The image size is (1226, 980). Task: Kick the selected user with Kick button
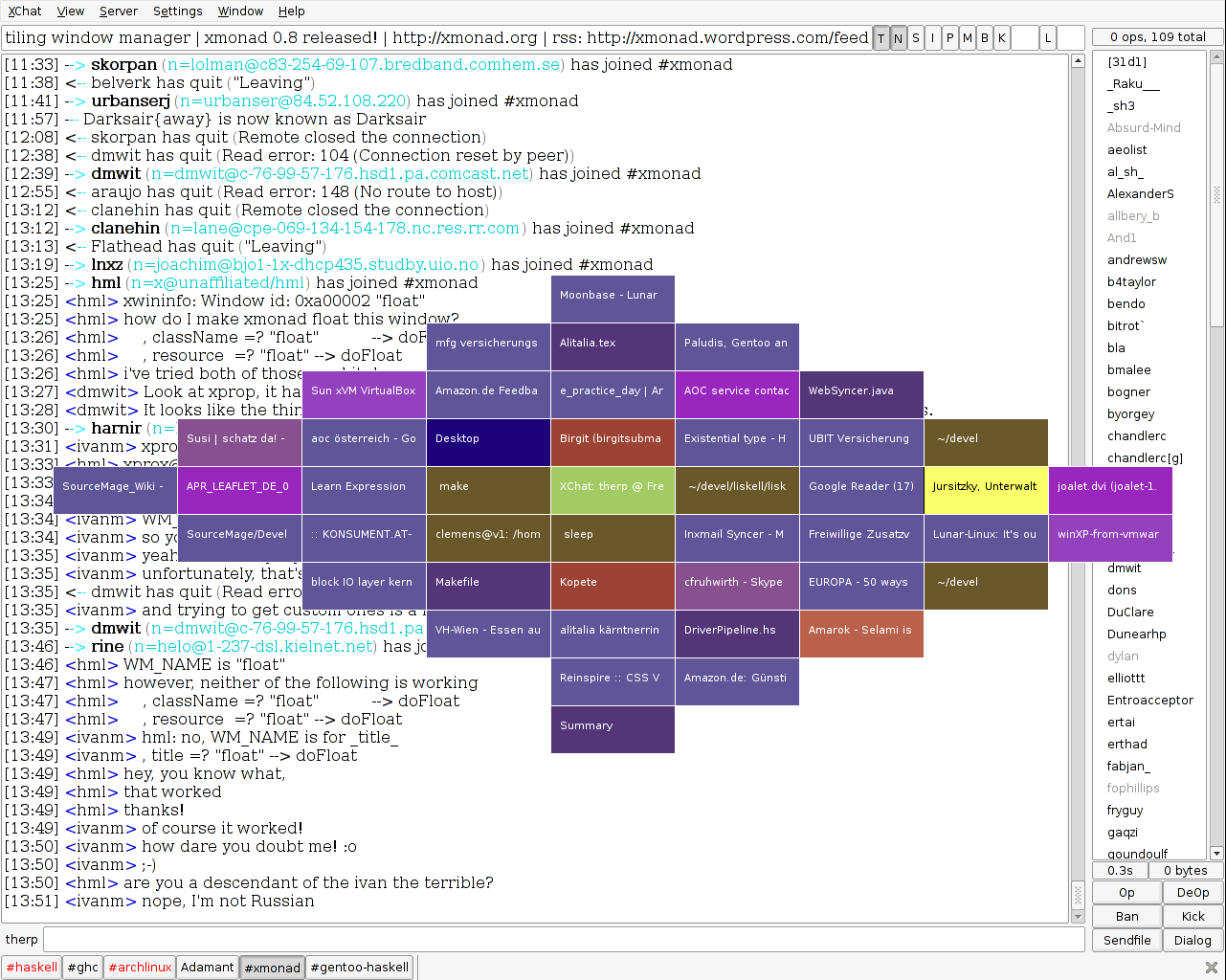(1193, 916)
